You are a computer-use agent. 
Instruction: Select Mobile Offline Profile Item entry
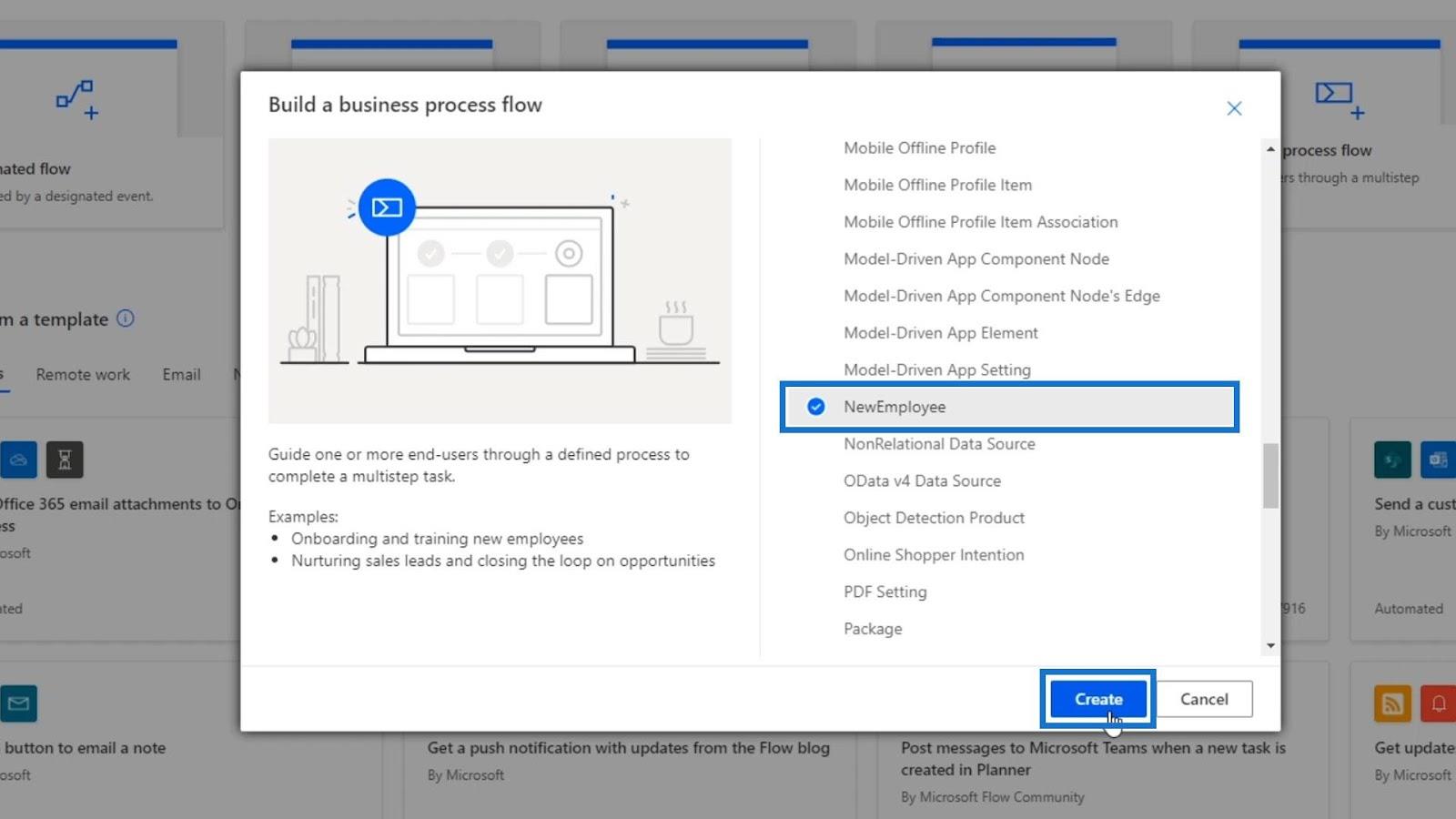click(x=937, y=185)
